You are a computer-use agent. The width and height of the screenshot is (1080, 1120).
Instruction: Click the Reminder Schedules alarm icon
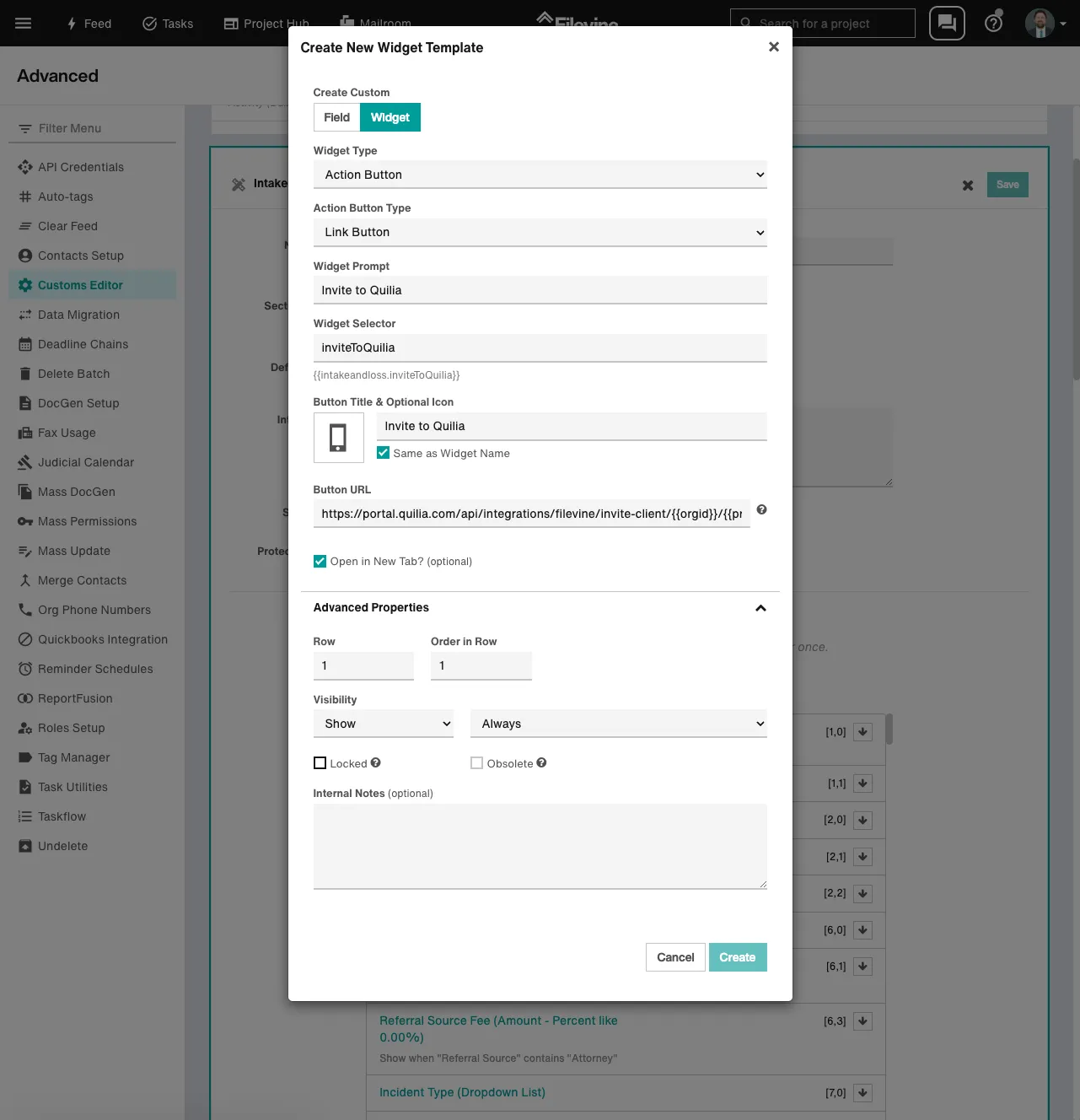pyautogui.click(x=25, y=669)
